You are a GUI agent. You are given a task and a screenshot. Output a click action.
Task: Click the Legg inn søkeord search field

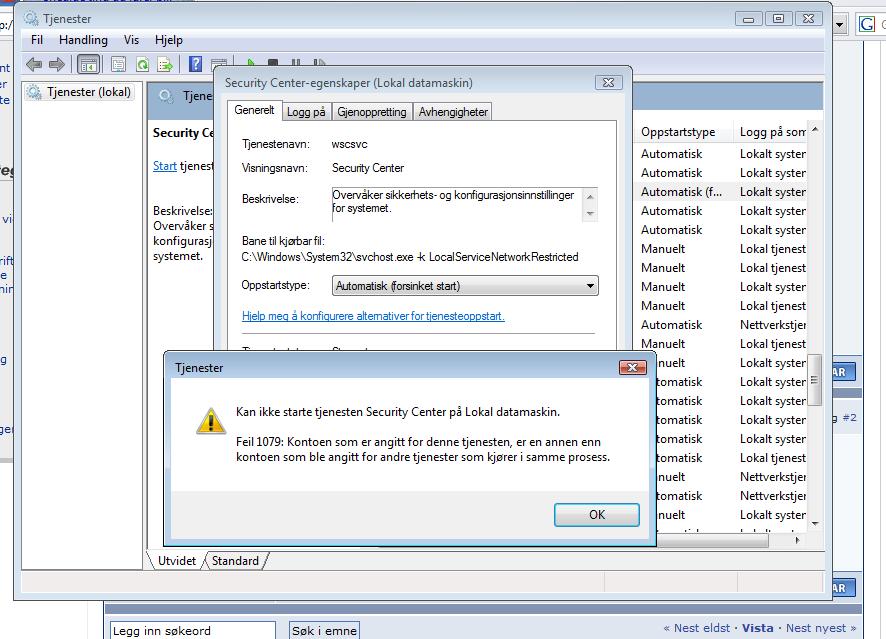point(193,631)
